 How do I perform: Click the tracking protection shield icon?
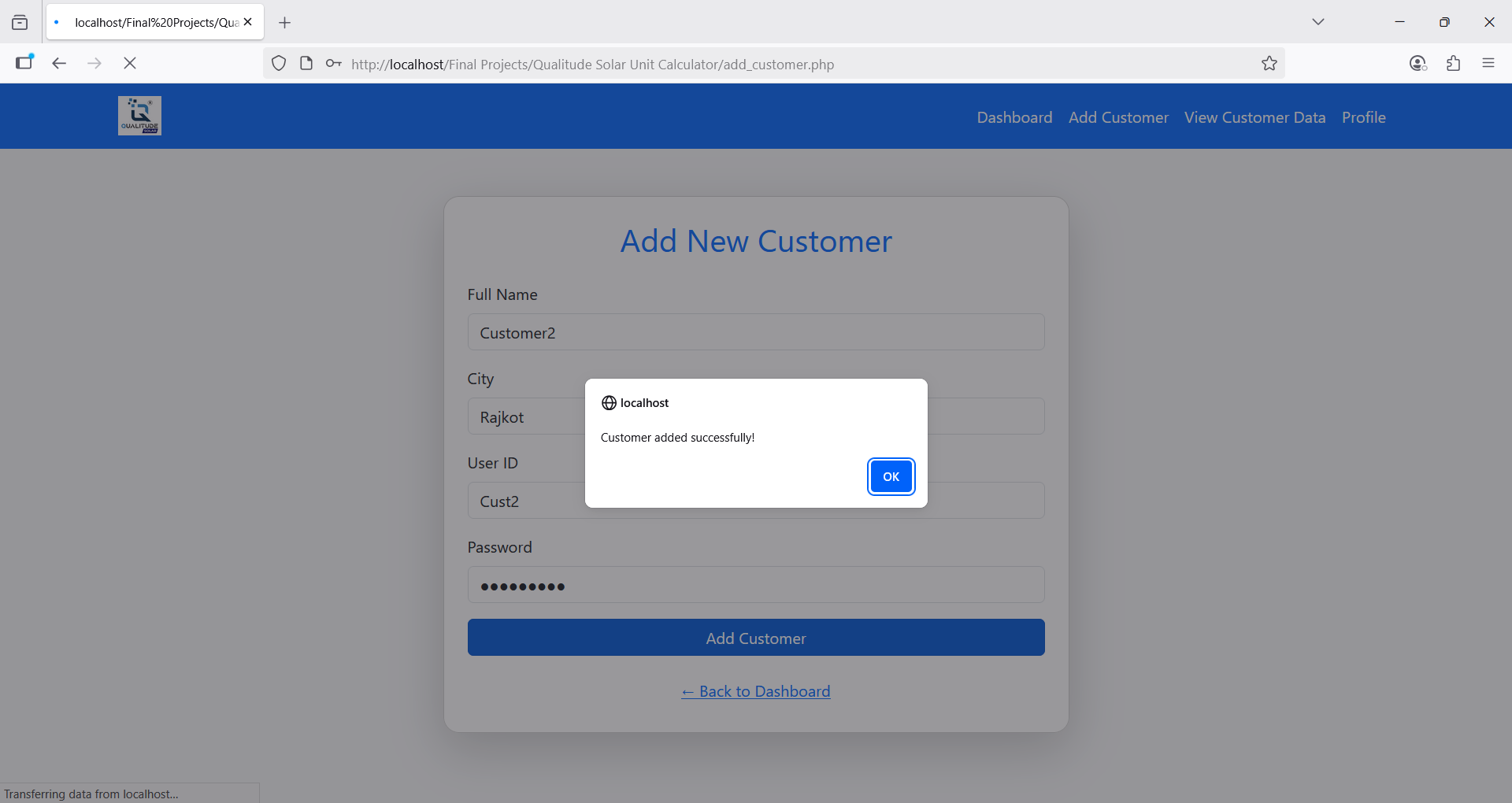click(x=279, y=64)
